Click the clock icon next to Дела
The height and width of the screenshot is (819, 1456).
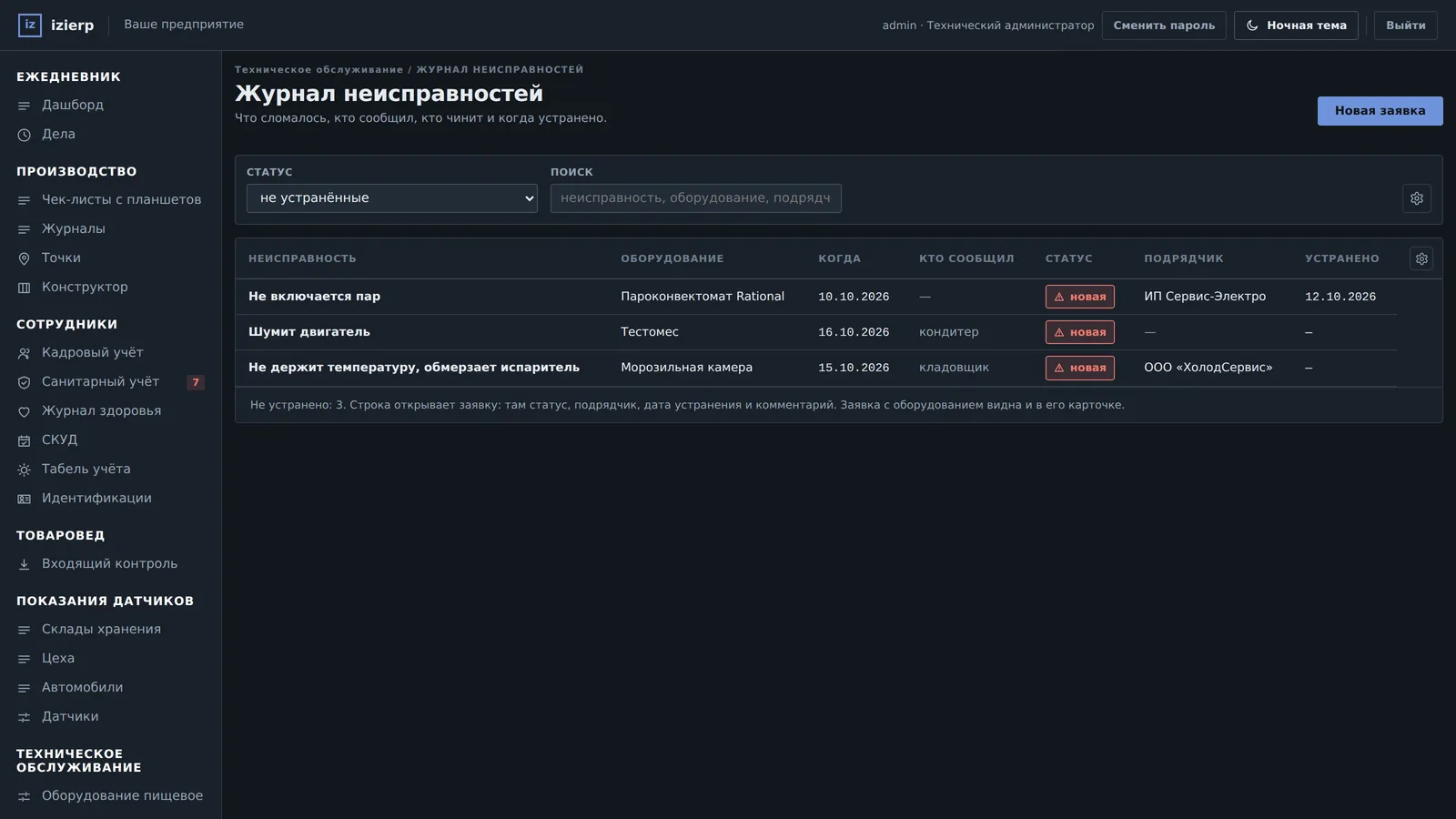coord(25,135)
